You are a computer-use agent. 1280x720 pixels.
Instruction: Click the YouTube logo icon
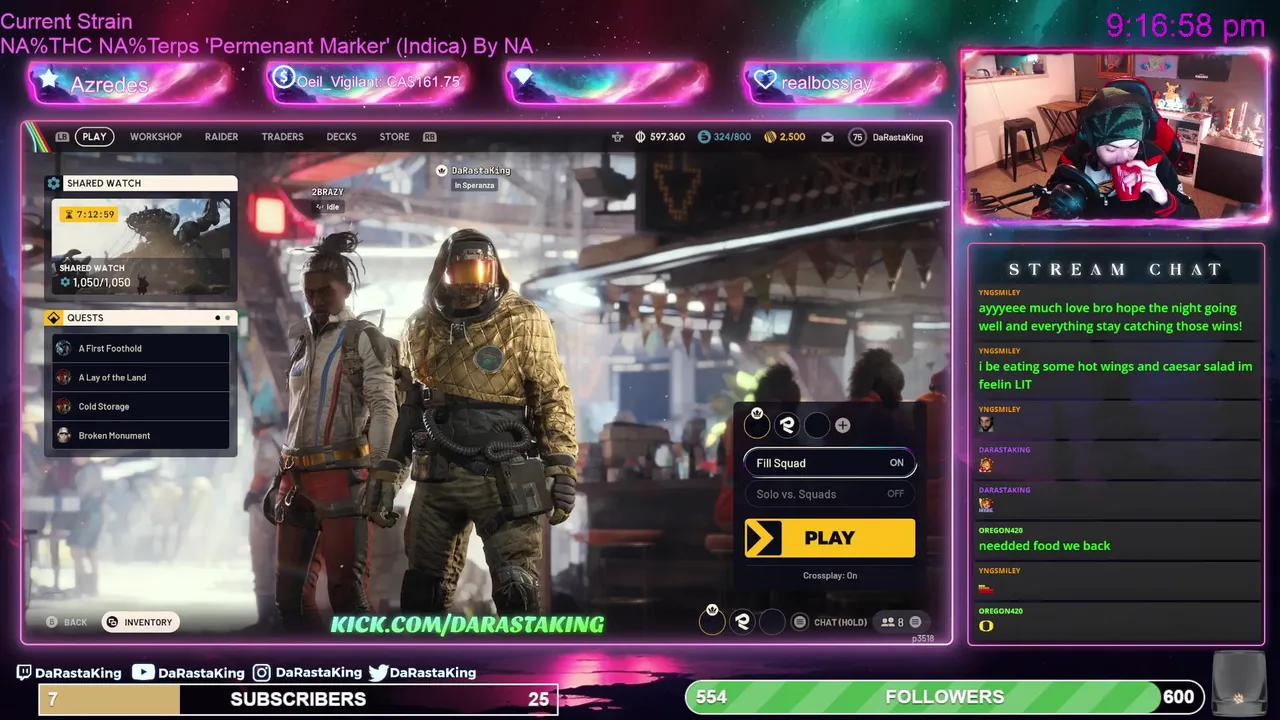[x=143, y=673]
